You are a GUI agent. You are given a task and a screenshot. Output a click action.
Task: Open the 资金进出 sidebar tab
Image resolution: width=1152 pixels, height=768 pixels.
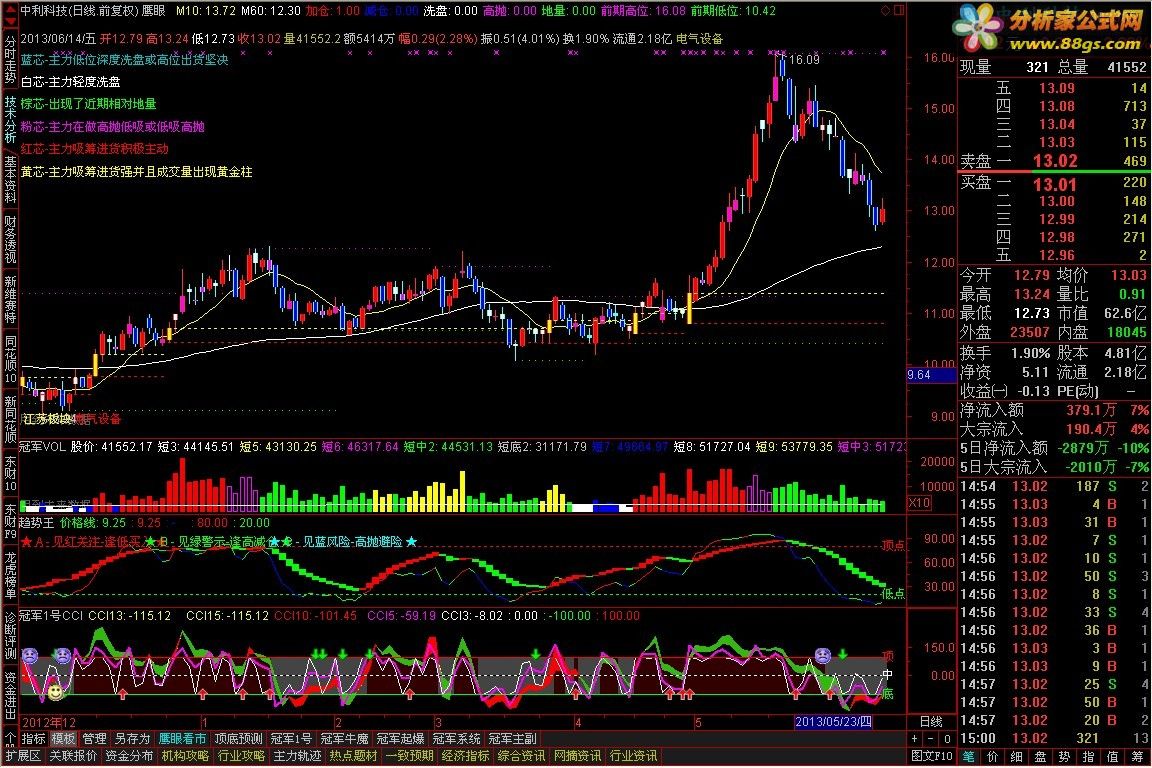(x=10, y=696)
